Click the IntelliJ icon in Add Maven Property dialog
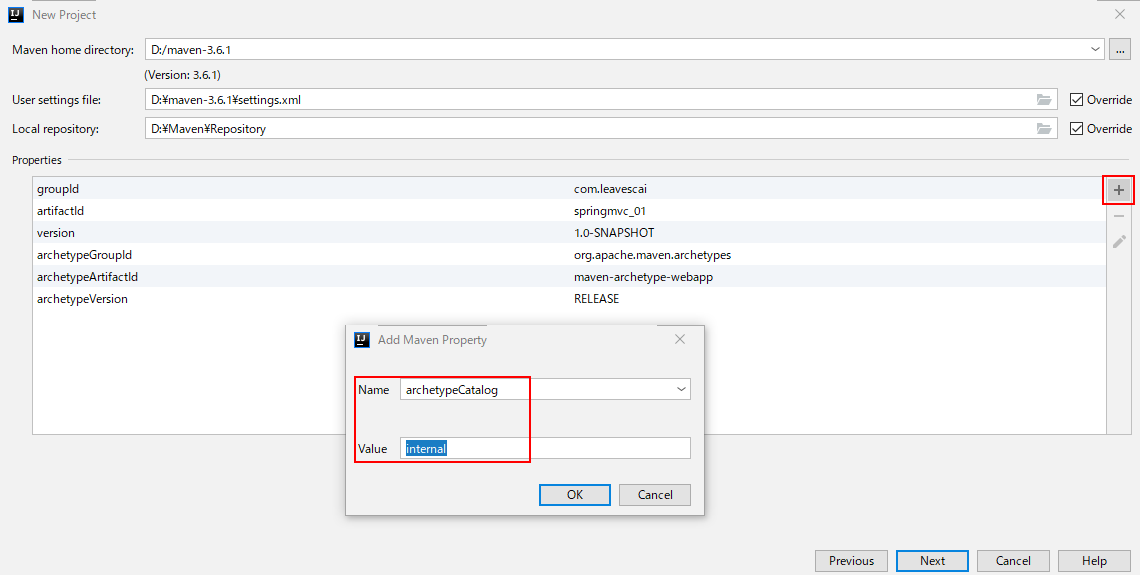The image size is (1140, 575). pos(362,339)
